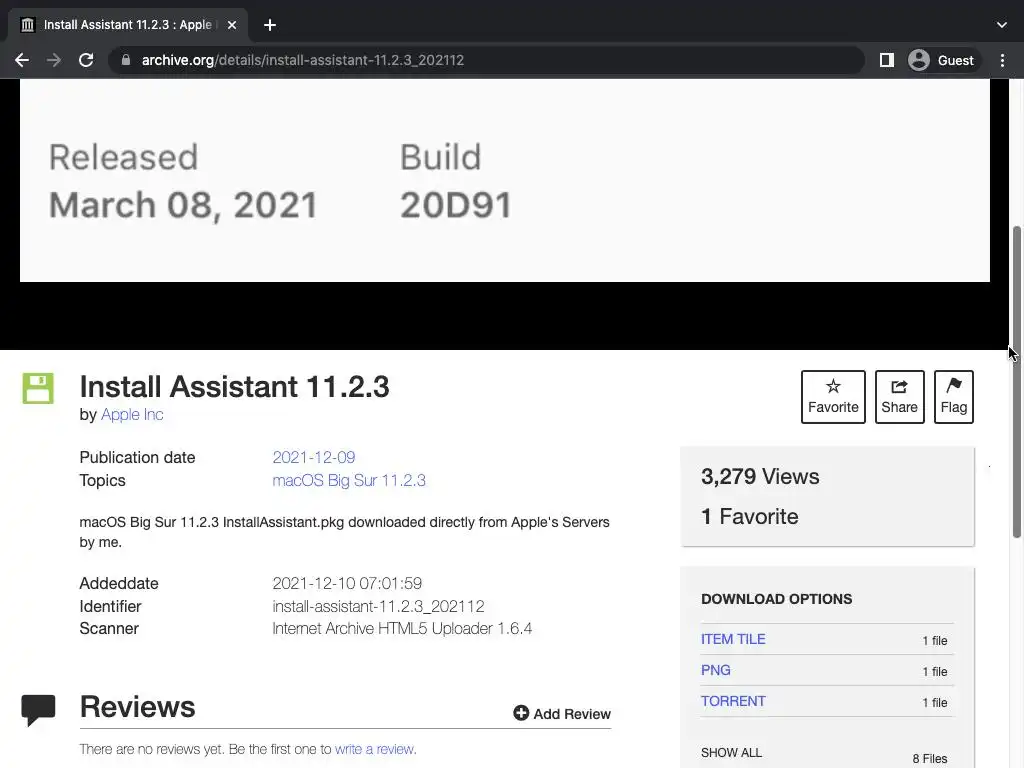Click identifier value install-assistant-11.2.3_202112
1024x768 pixels.
378,607
